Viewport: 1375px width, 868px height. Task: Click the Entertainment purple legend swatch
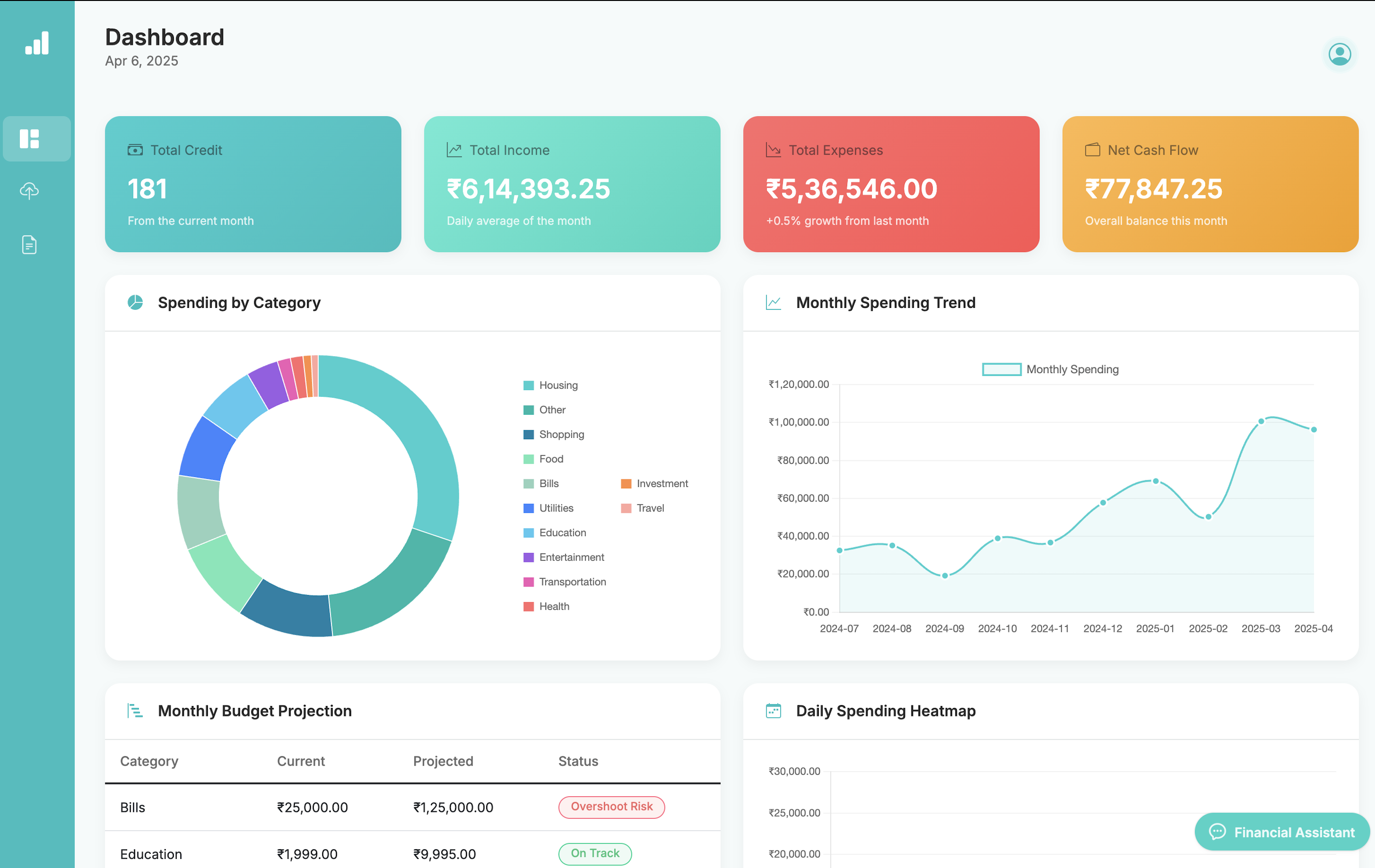529,557
